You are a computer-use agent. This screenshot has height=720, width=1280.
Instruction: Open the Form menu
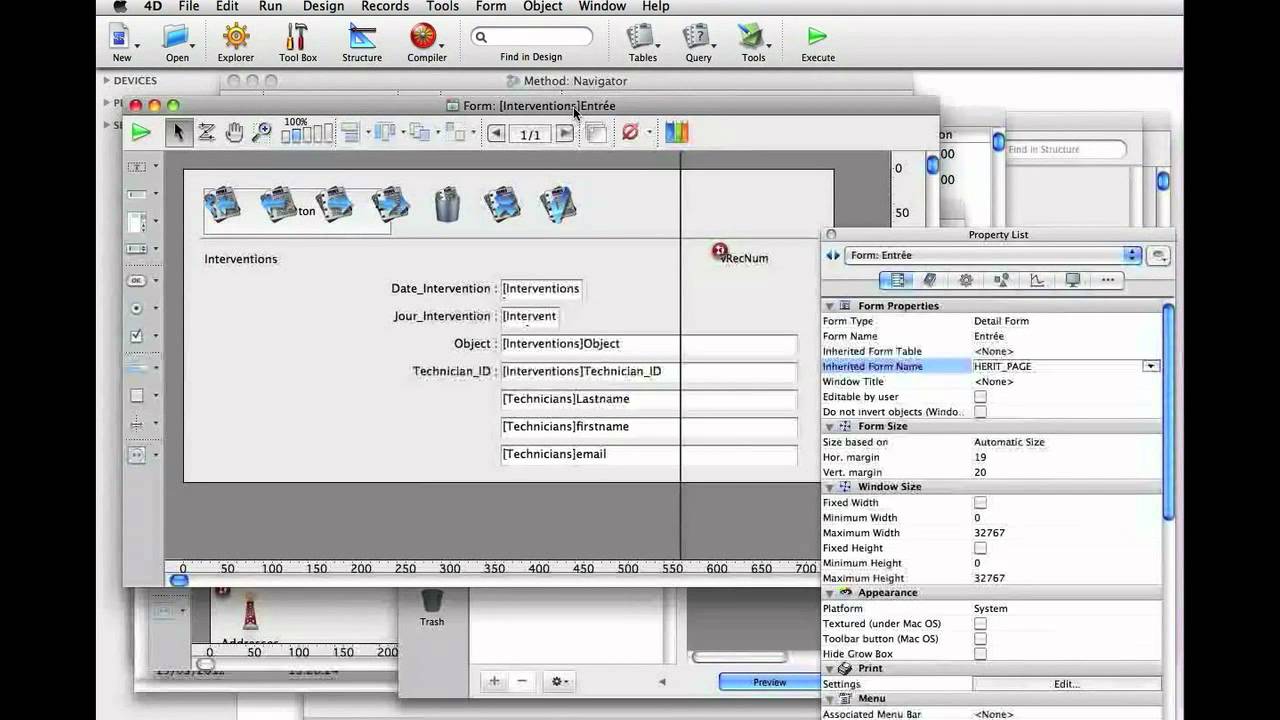point(491,6)
